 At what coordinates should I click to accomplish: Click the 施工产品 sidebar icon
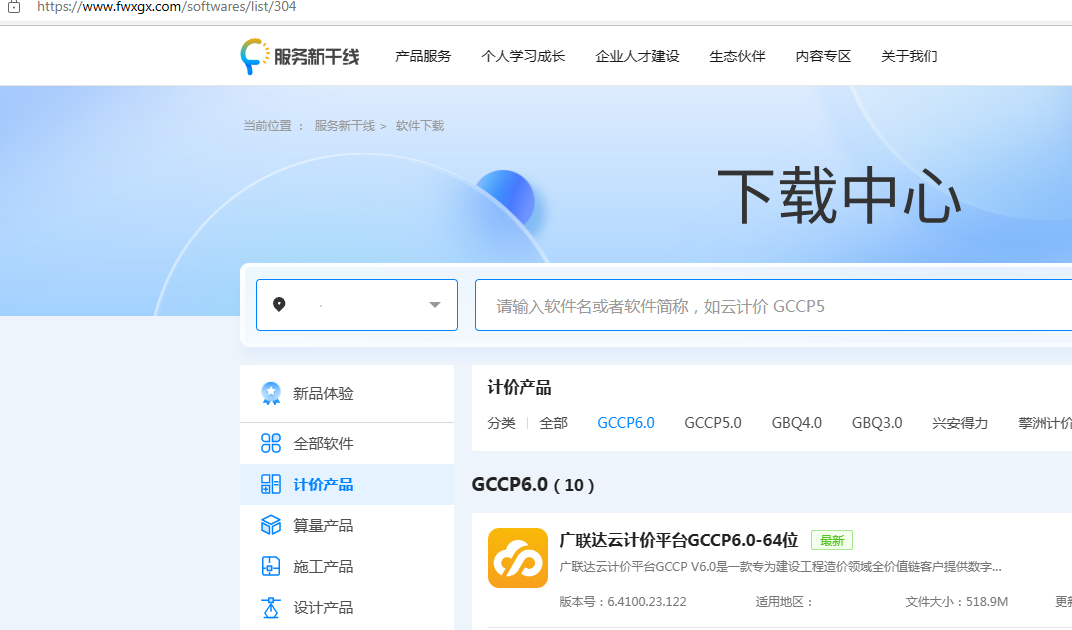(271, 566)
